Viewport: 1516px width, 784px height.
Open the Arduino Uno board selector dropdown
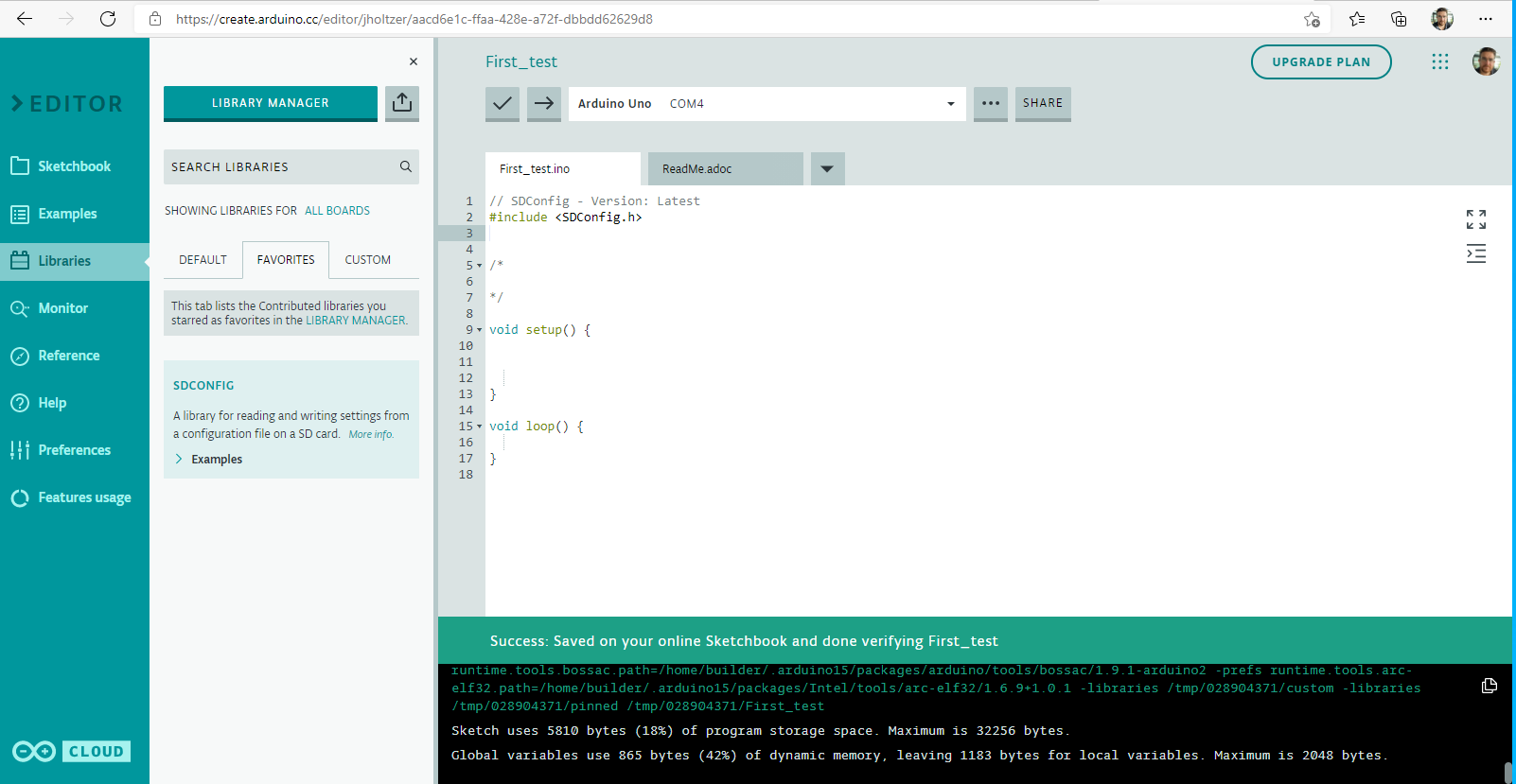(x=767, y=104)
